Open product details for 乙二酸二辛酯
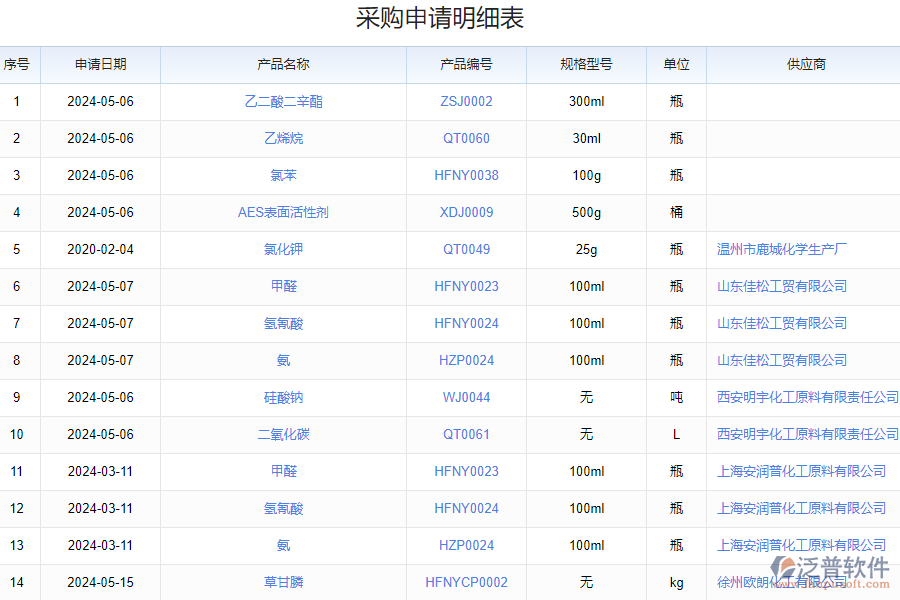Image resolution: width=900 pixels, height=600 pixels. [283, 101]
